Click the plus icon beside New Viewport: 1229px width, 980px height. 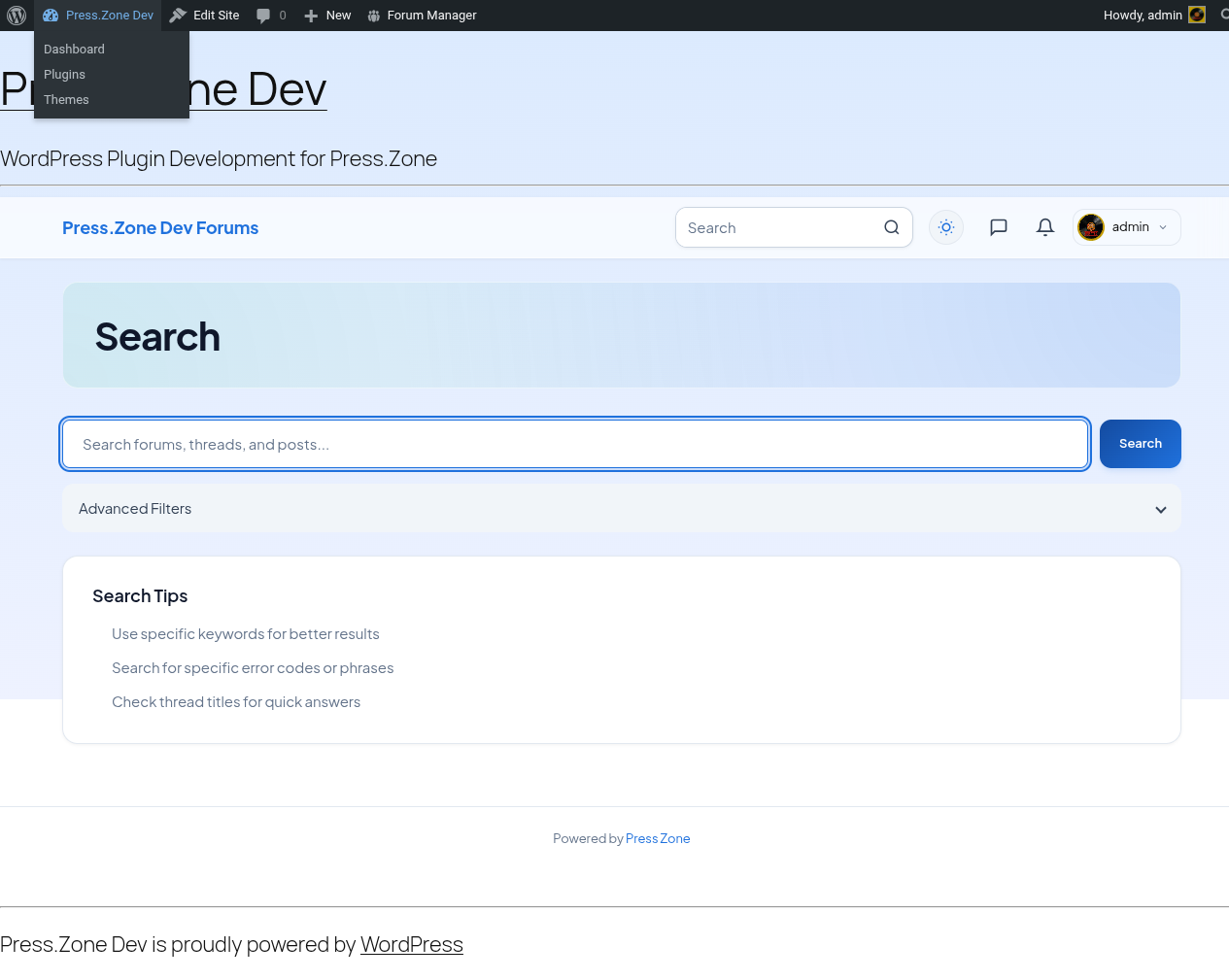click(311, 16)
